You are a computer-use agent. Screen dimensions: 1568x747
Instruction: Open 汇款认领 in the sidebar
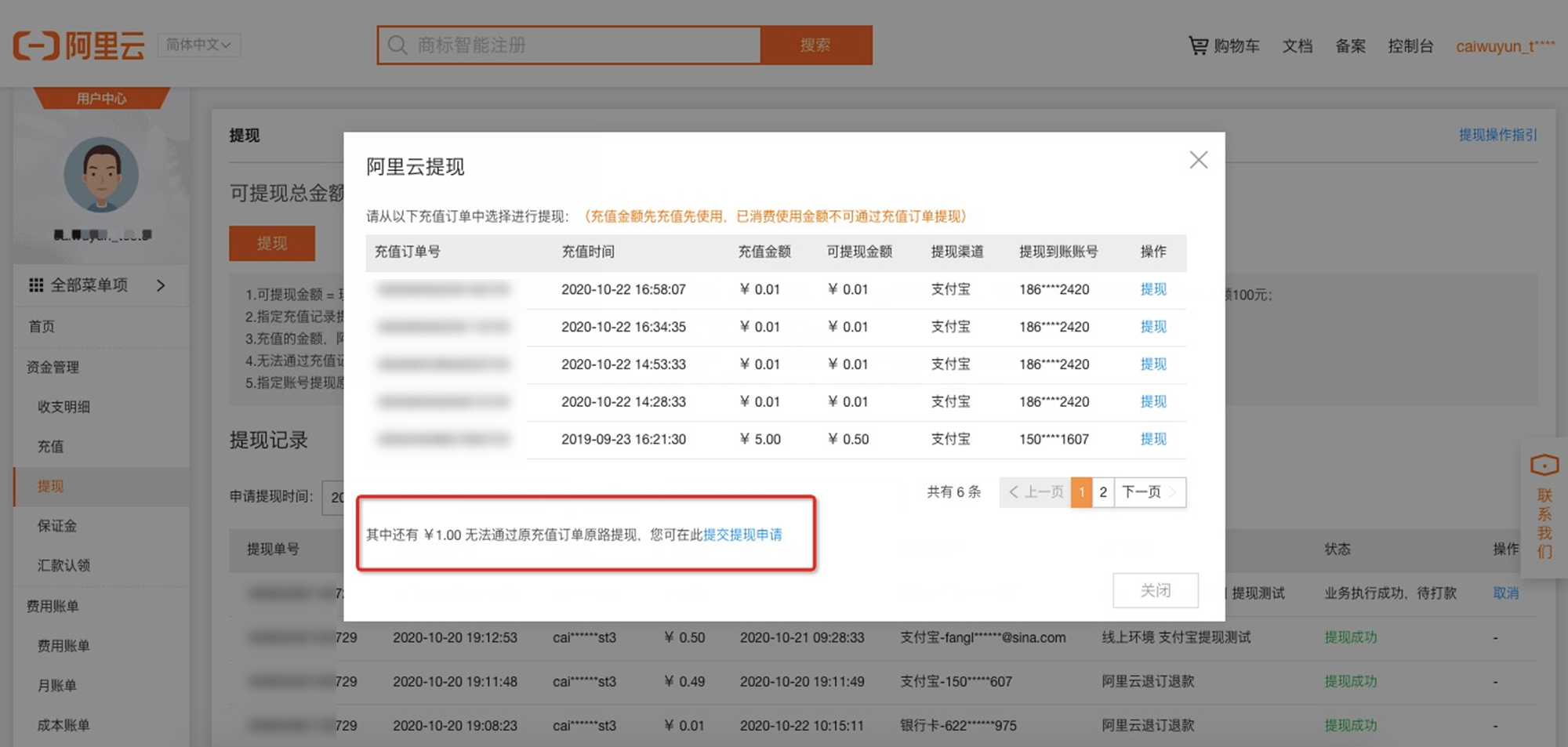click(64, 565)
